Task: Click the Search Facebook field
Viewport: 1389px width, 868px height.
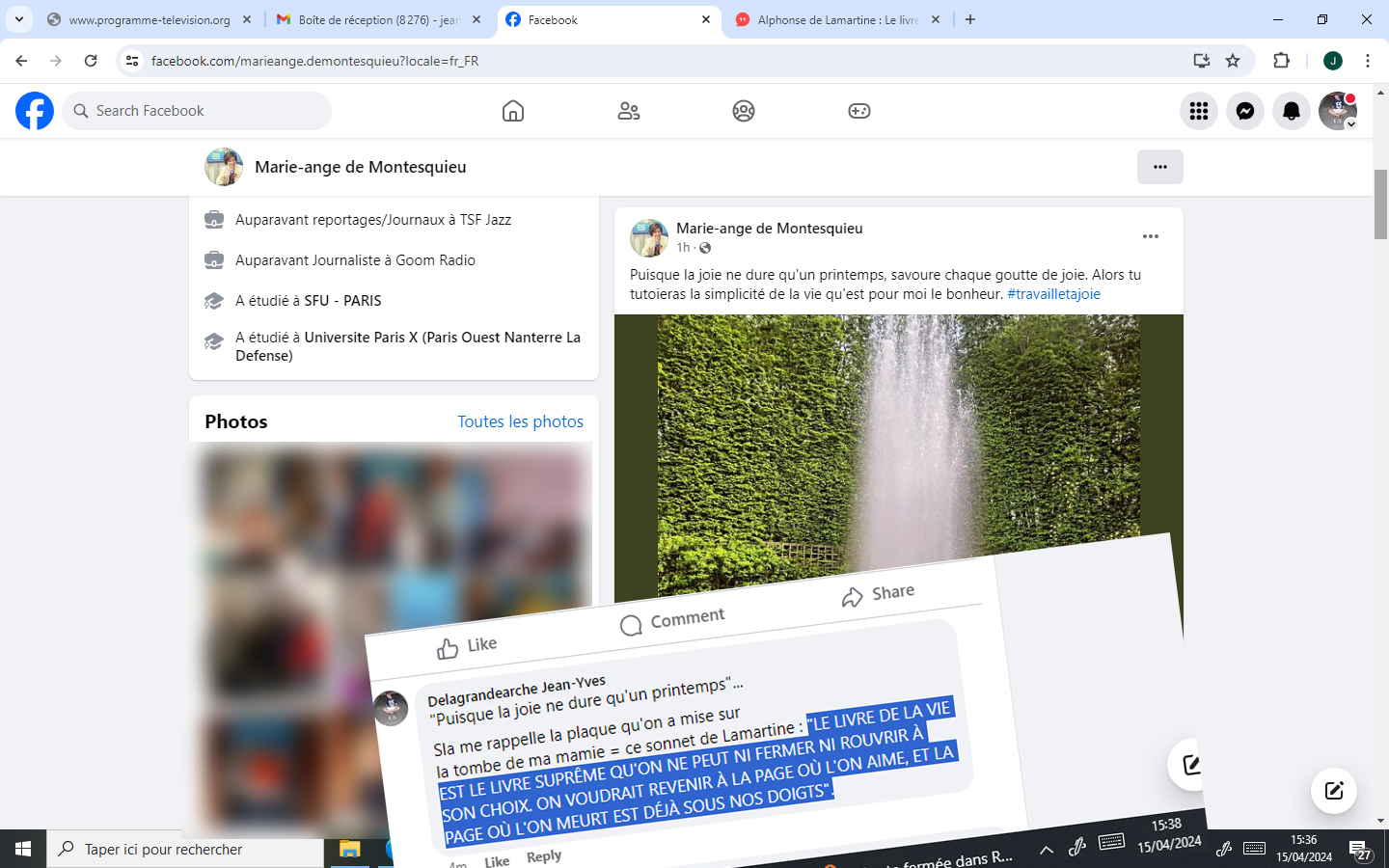Action: [197, 111]
